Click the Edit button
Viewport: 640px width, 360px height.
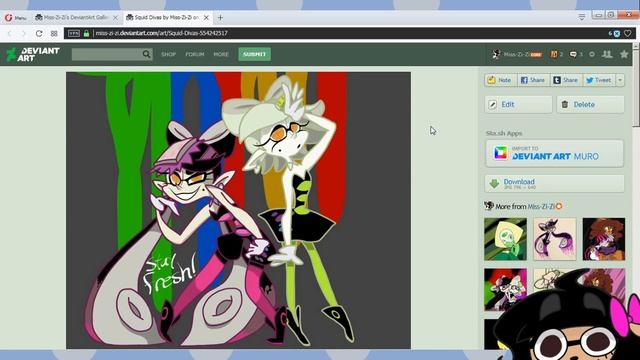(518, 104)
